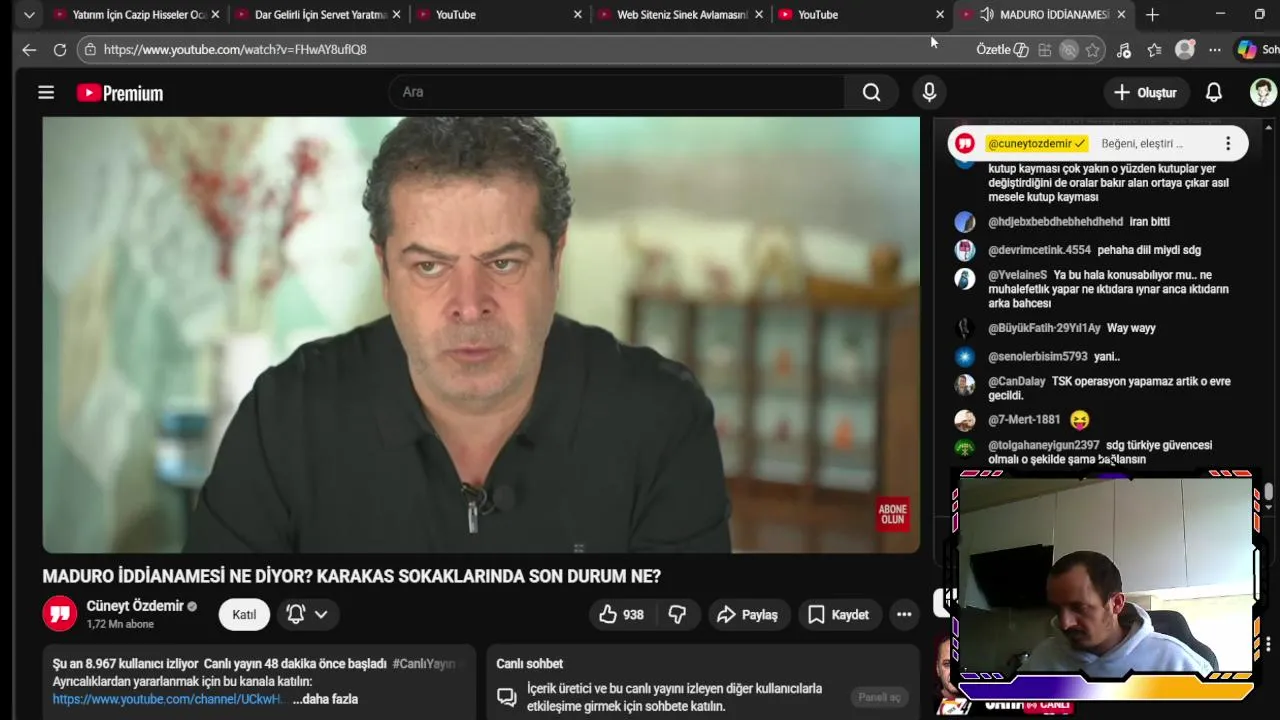Open the media music note control
Screen dimensions: 1280x720
pyautogui.click(x=1123, y=49)
